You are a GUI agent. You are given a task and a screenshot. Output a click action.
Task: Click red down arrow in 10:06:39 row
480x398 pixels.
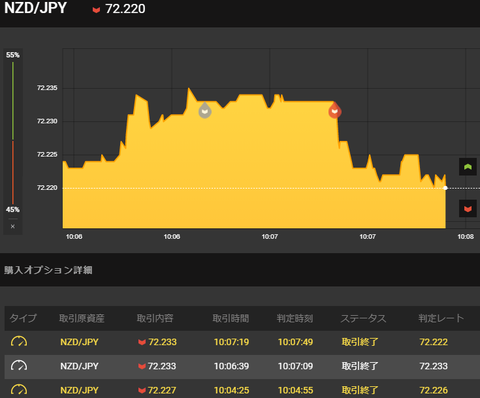click(x=142, y=367)
